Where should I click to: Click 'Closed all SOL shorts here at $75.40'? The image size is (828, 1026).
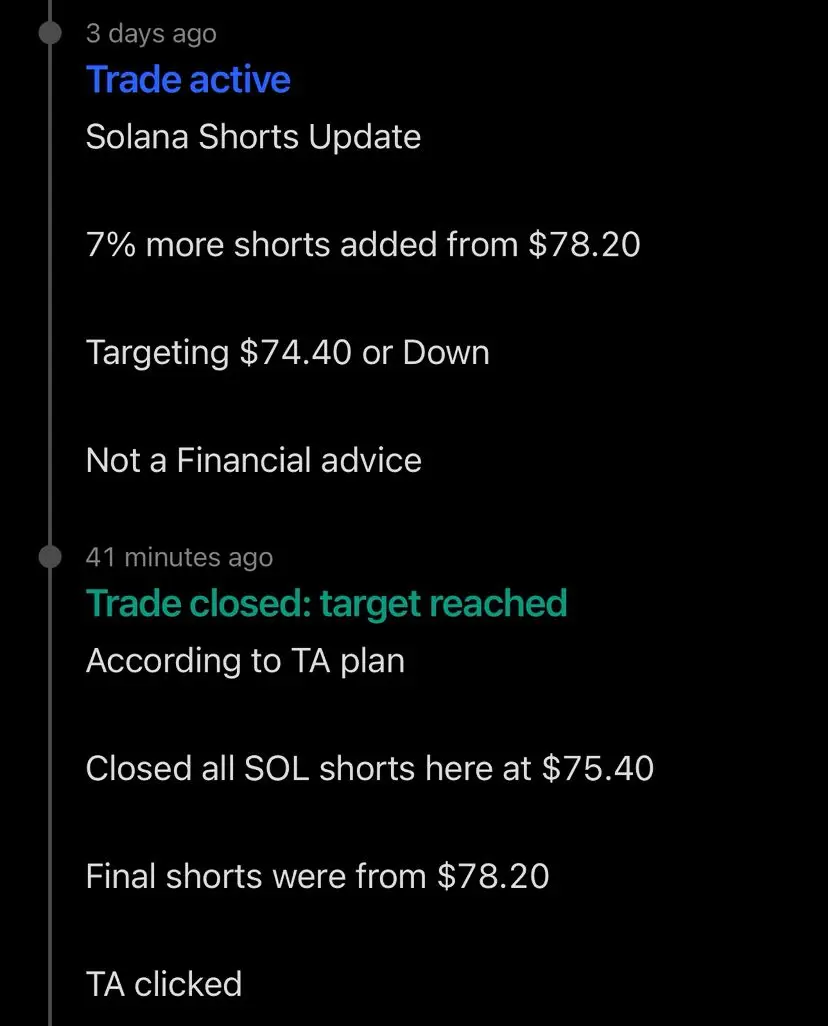click(370, 768)
